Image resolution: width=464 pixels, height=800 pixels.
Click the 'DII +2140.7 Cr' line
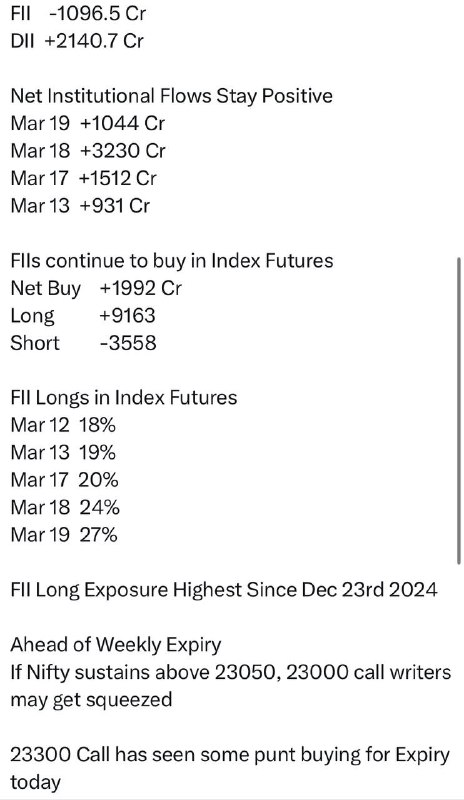pos(77,40)
